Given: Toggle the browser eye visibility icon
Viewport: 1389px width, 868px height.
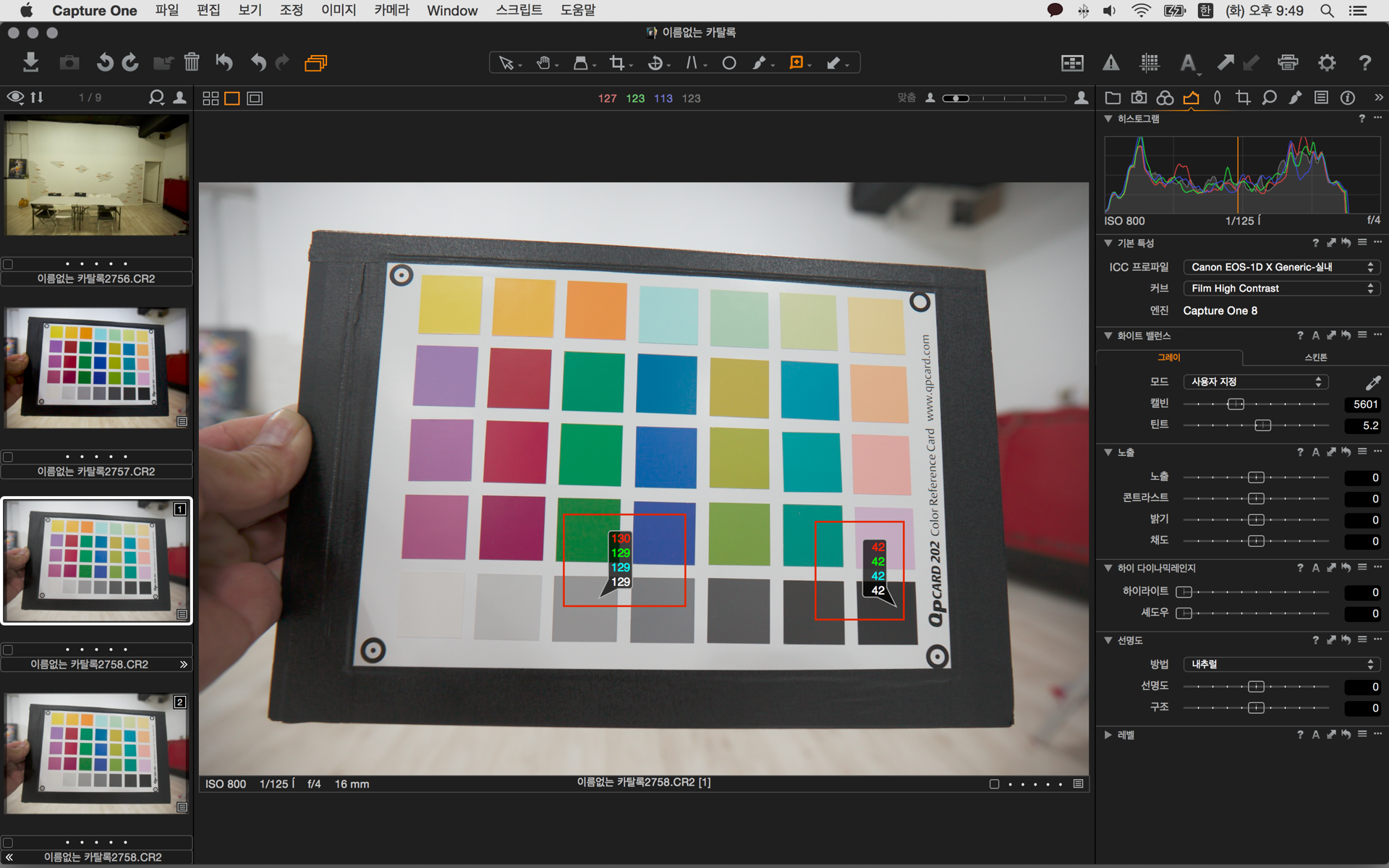Looking at the screenshot, I should [x=15, y=97].
